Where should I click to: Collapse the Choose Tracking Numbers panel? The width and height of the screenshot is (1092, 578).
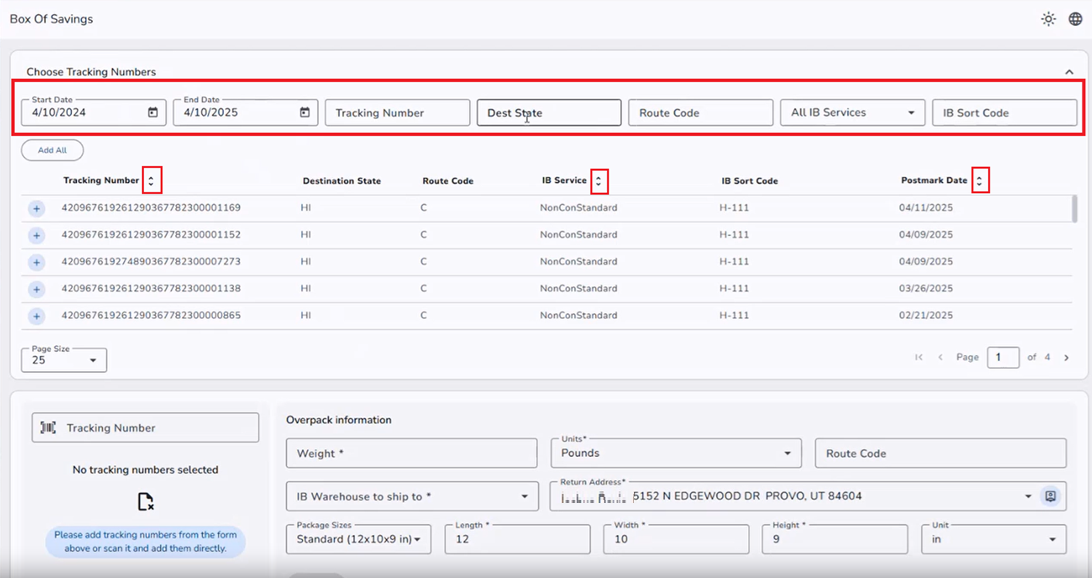pyautogui.click(x=1069, y=72)
